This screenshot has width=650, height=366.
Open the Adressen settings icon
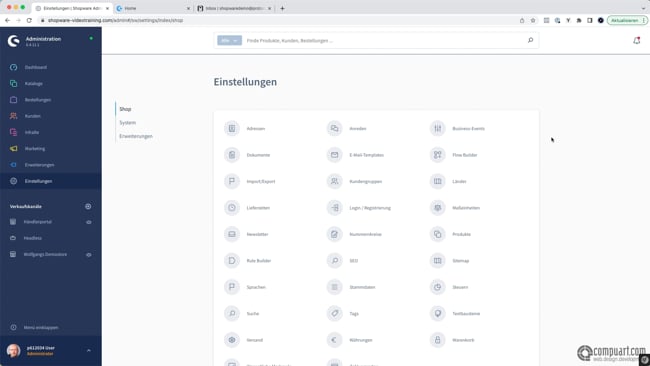click(x=232, y=128)
